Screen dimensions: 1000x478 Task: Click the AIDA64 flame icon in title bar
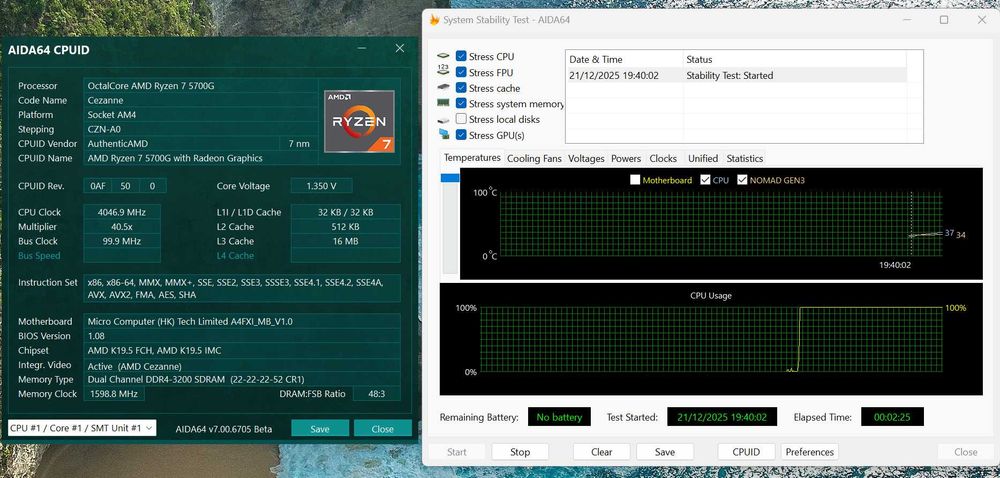(434, 20)
